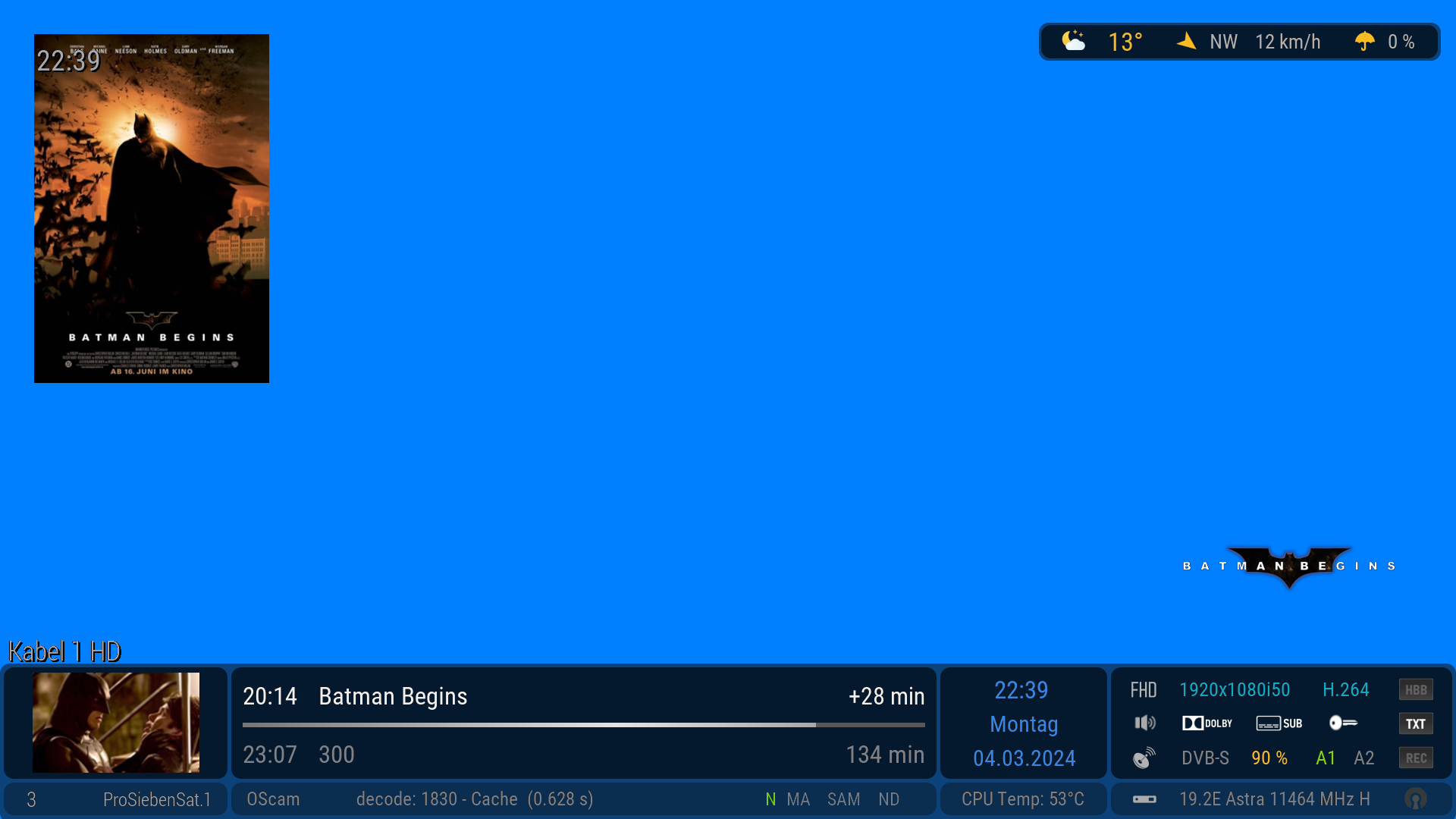Image resolution: width=1456 pixels, height=819 pixels.
Task: Click the satellite dish icon
Action: [1144, 758]
